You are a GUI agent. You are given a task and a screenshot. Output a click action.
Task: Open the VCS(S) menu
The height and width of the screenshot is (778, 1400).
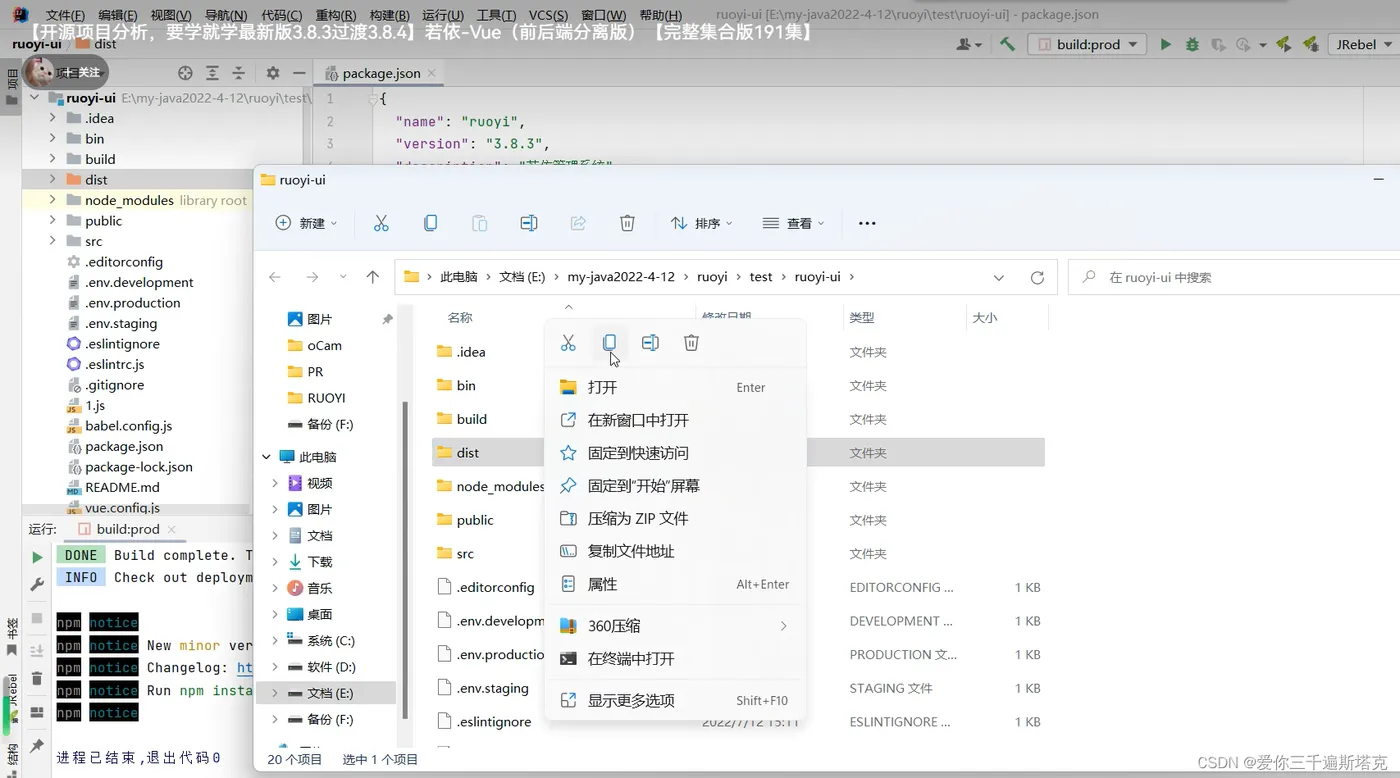coord(548,16)
